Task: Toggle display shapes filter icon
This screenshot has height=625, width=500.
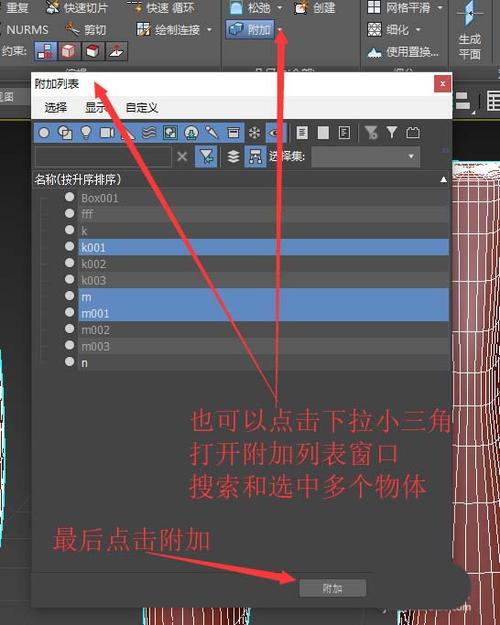Action: [x=65, y=133]
